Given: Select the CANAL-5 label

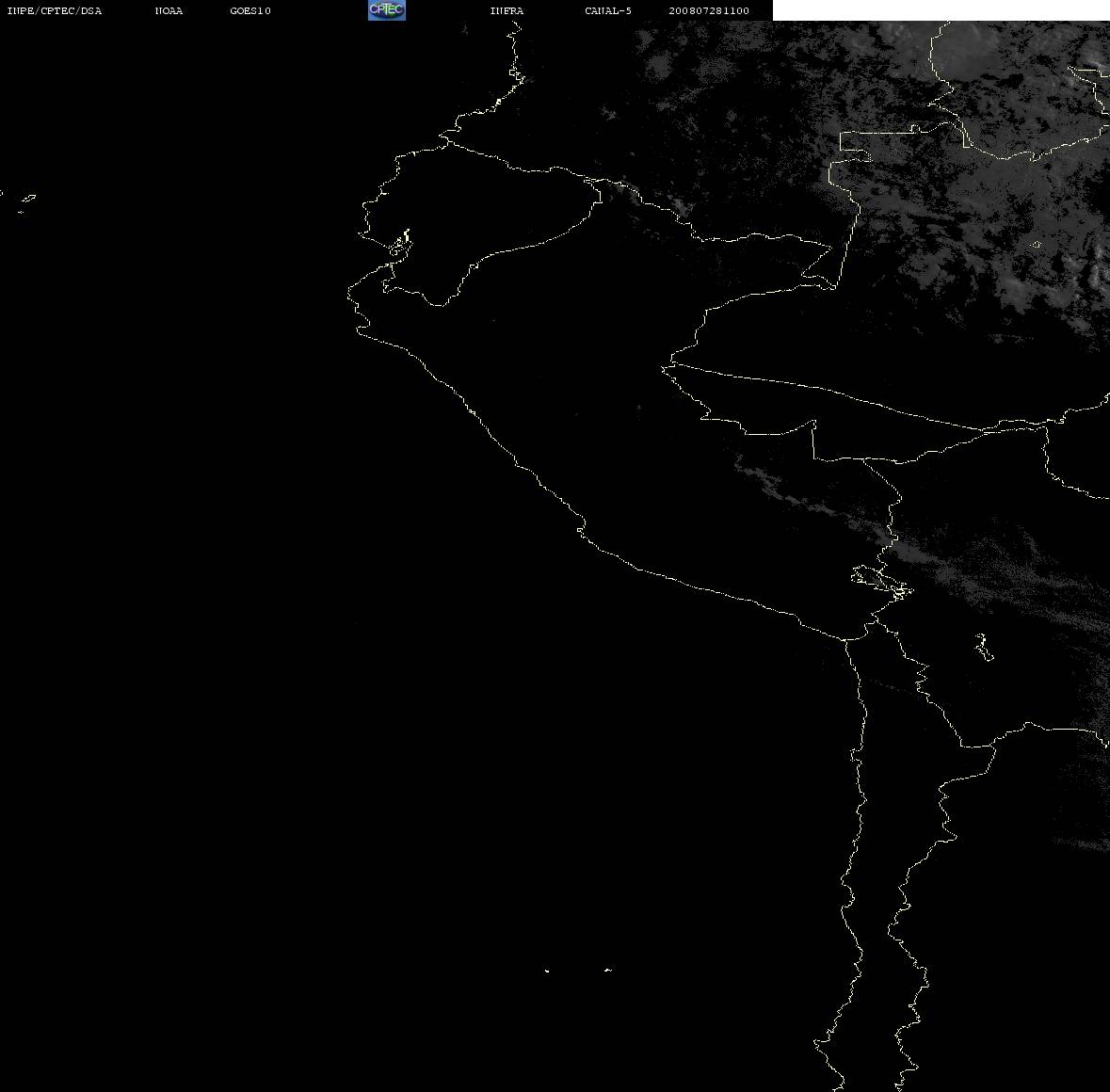Looking at the screenshot, I should 607,10.
